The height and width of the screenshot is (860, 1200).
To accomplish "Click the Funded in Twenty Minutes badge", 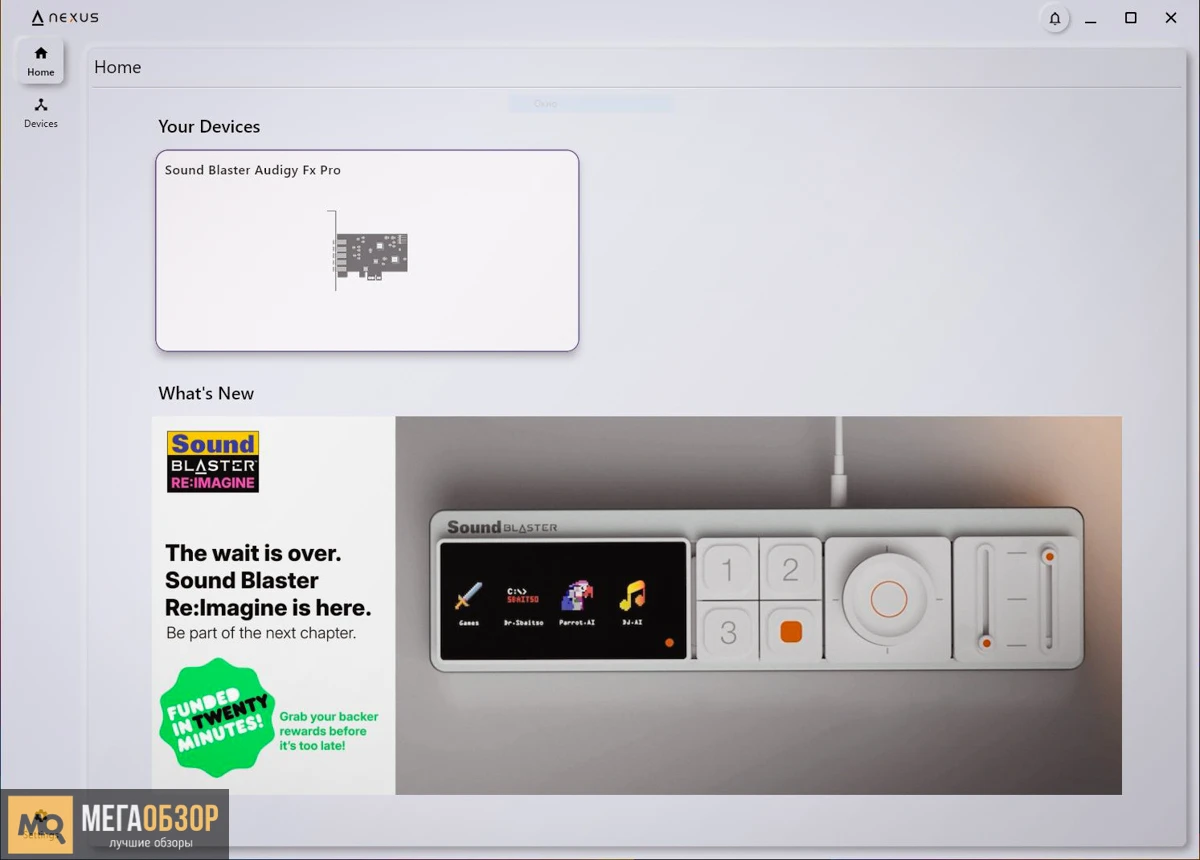I will 216,716.
